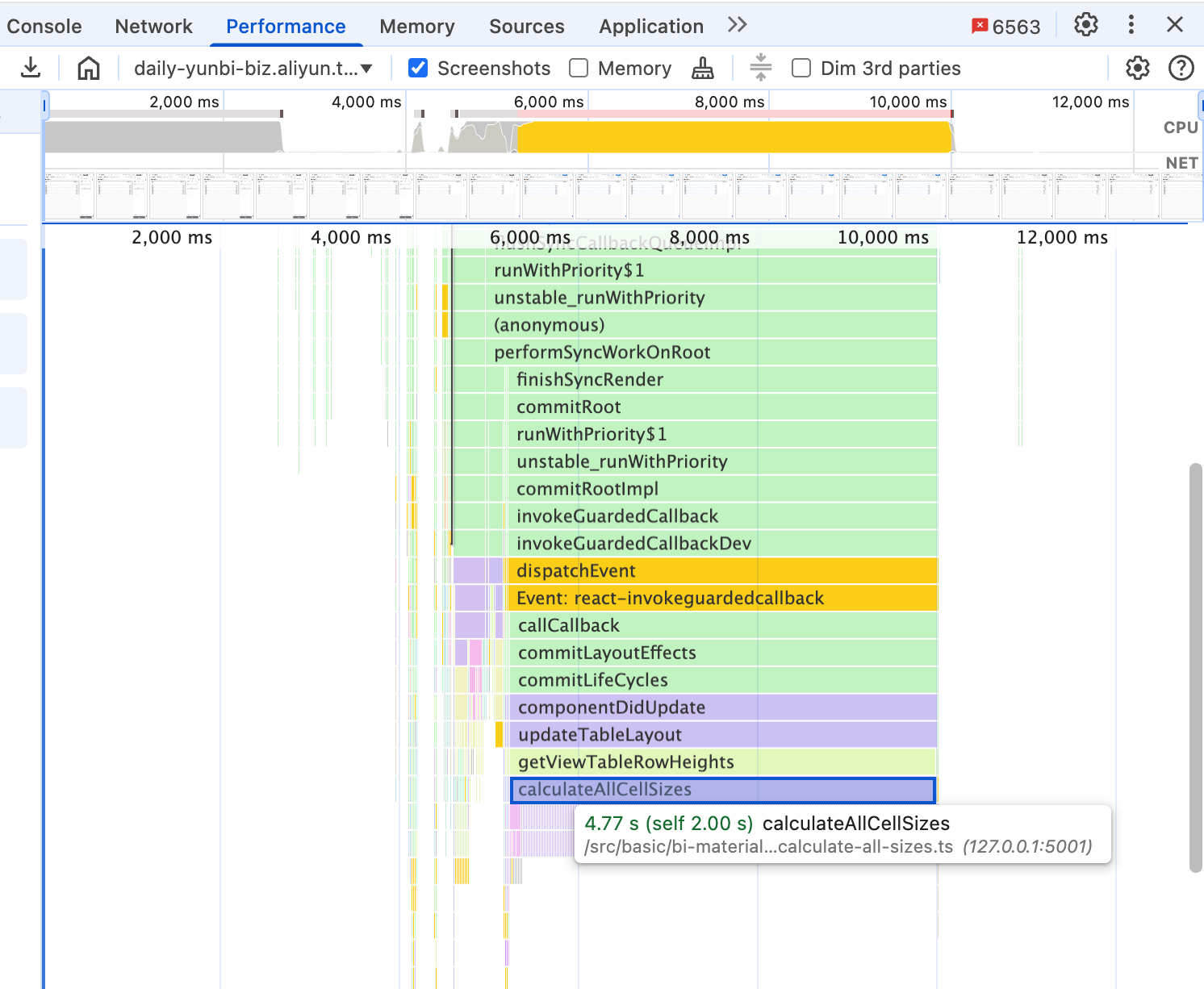Open the Sources tab

[526, 27]
